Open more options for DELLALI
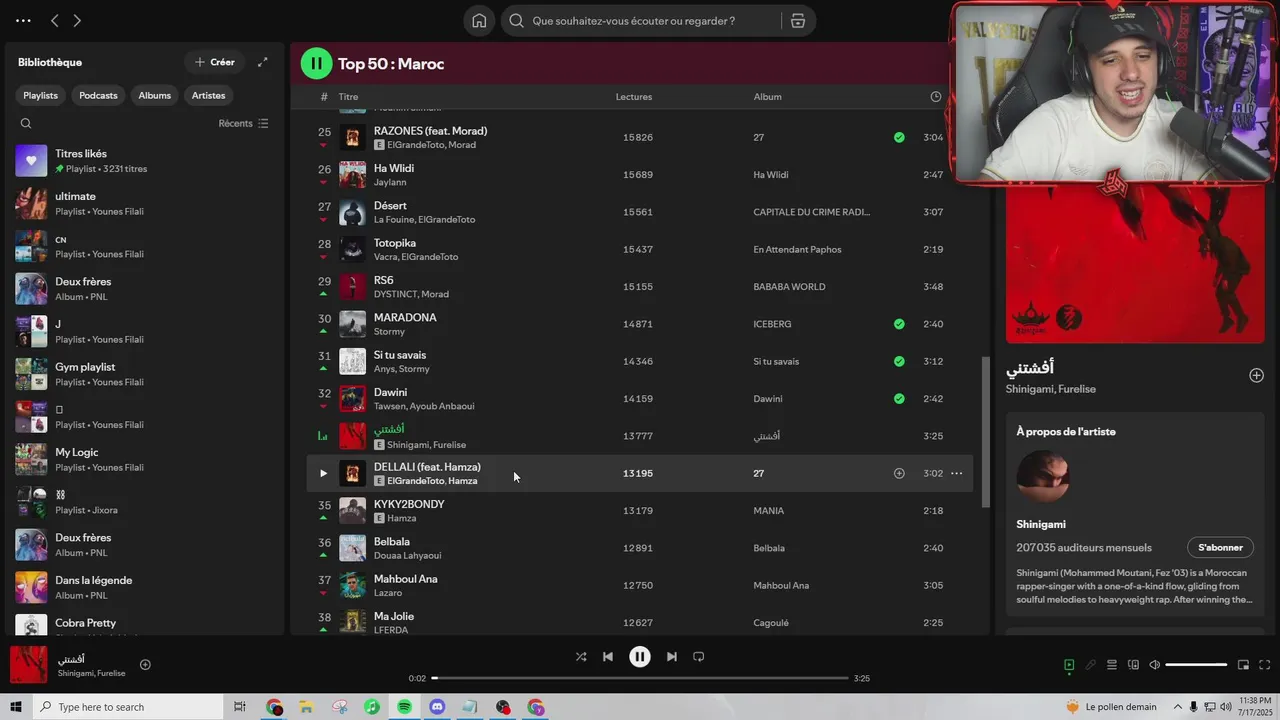The width and height of the screenshot is (1280, 720). tap(956, 473)
